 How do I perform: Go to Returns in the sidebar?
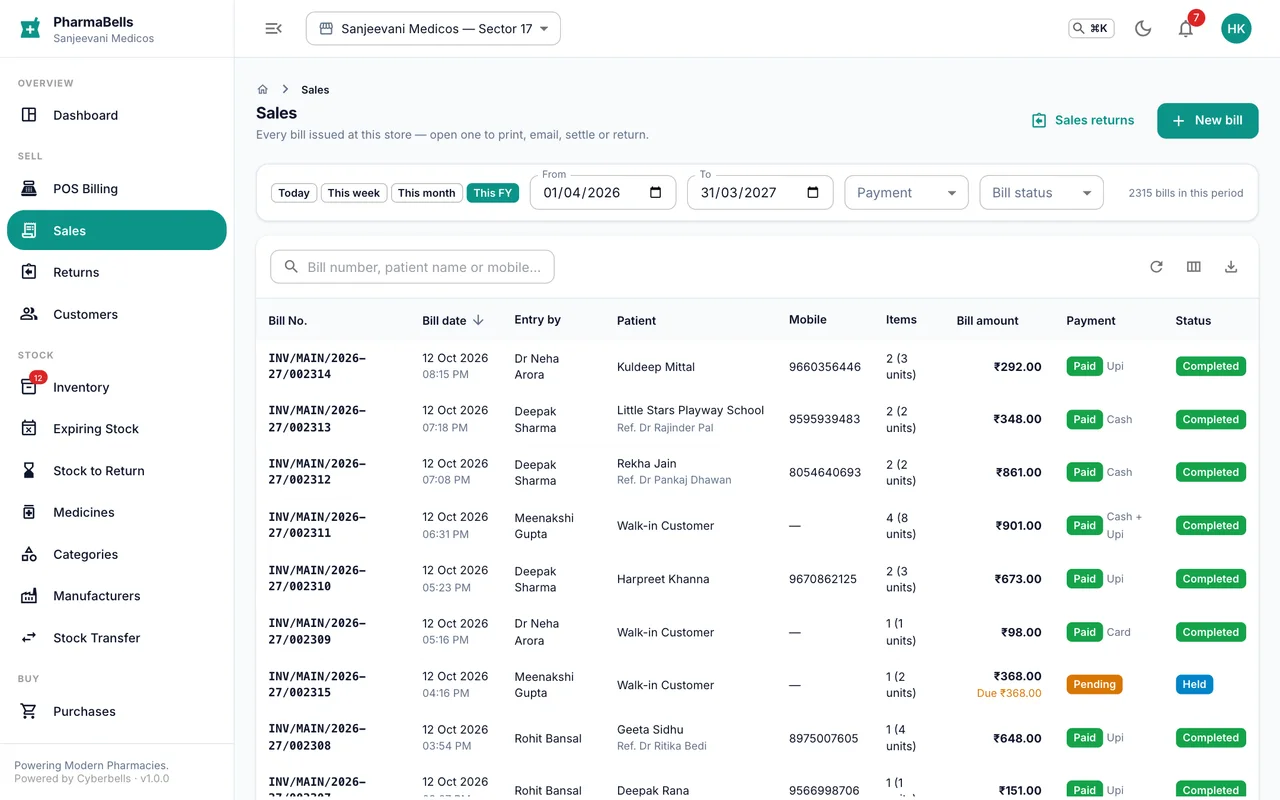pyautogui.click(x=117, y=272)
